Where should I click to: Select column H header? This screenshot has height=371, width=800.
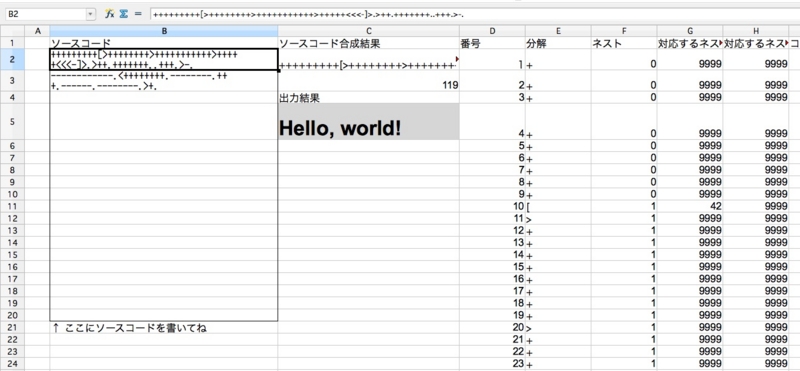pos(756,31)
